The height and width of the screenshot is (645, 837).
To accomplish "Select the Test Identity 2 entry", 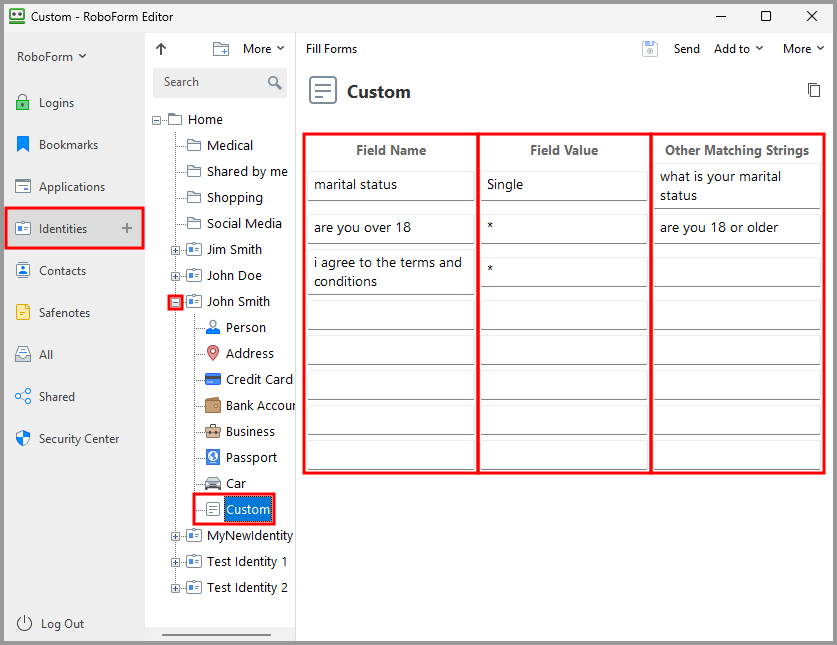I will click(237, 588).
